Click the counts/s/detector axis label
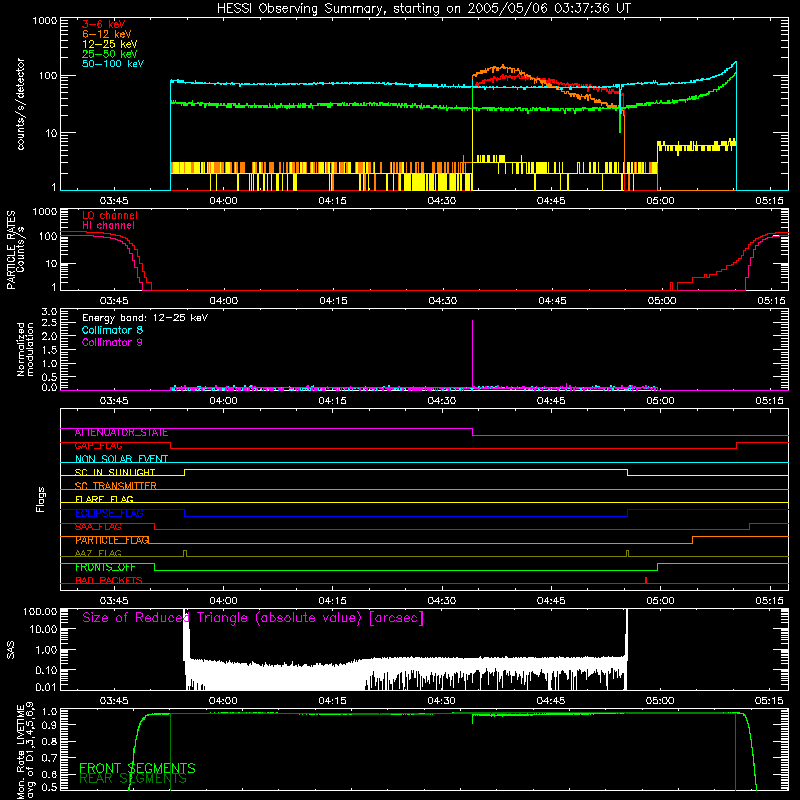 click(x=20, y=104)
